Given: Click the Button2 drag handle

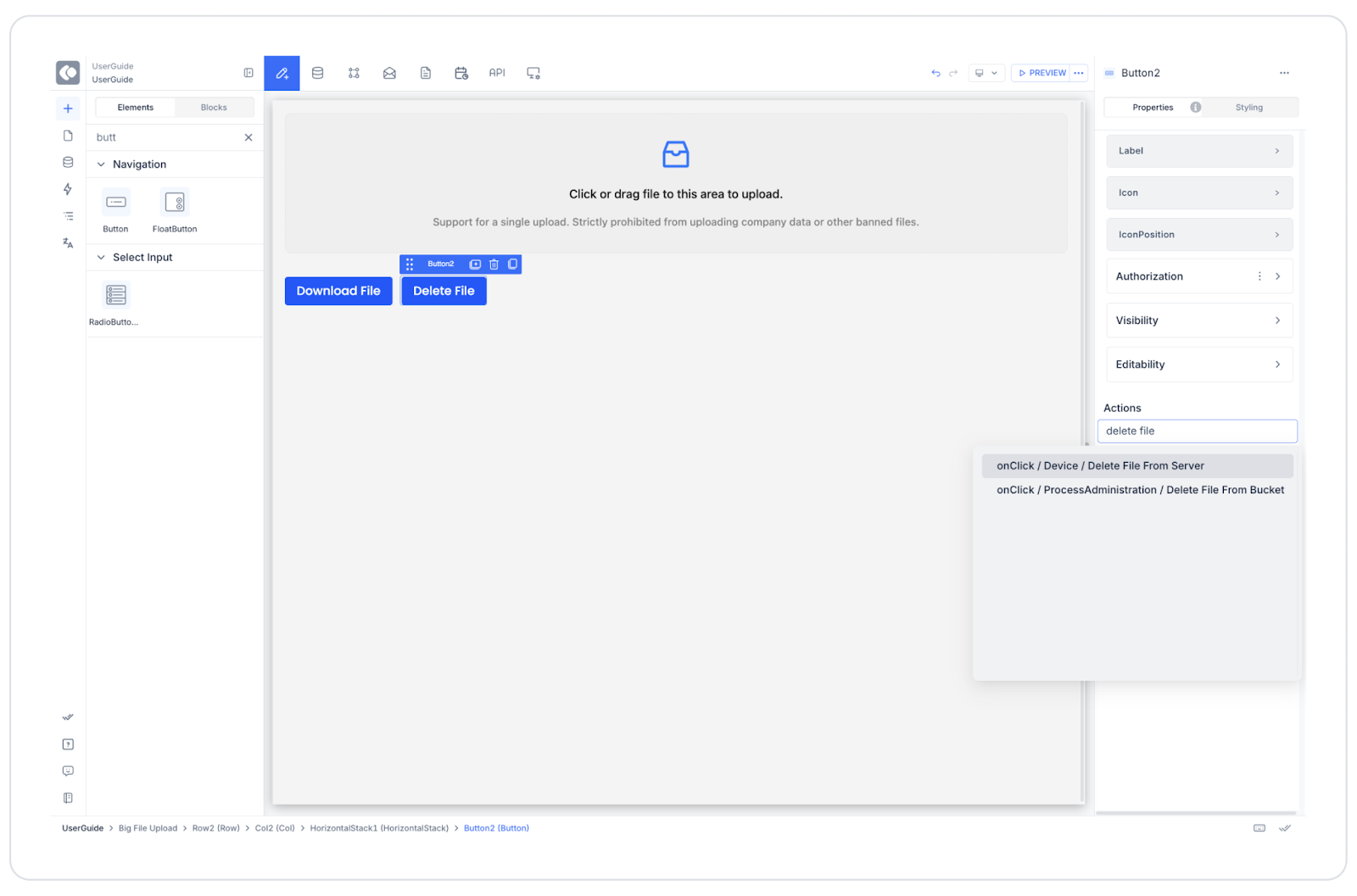Looking at the screenshot, I should 410,264.
